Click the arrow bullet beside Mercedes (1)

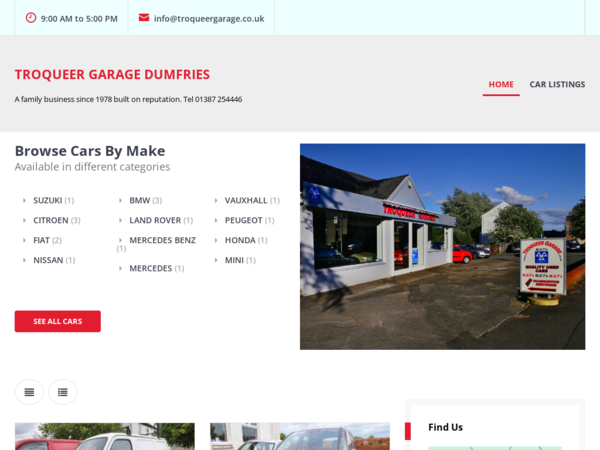(120, 269)
